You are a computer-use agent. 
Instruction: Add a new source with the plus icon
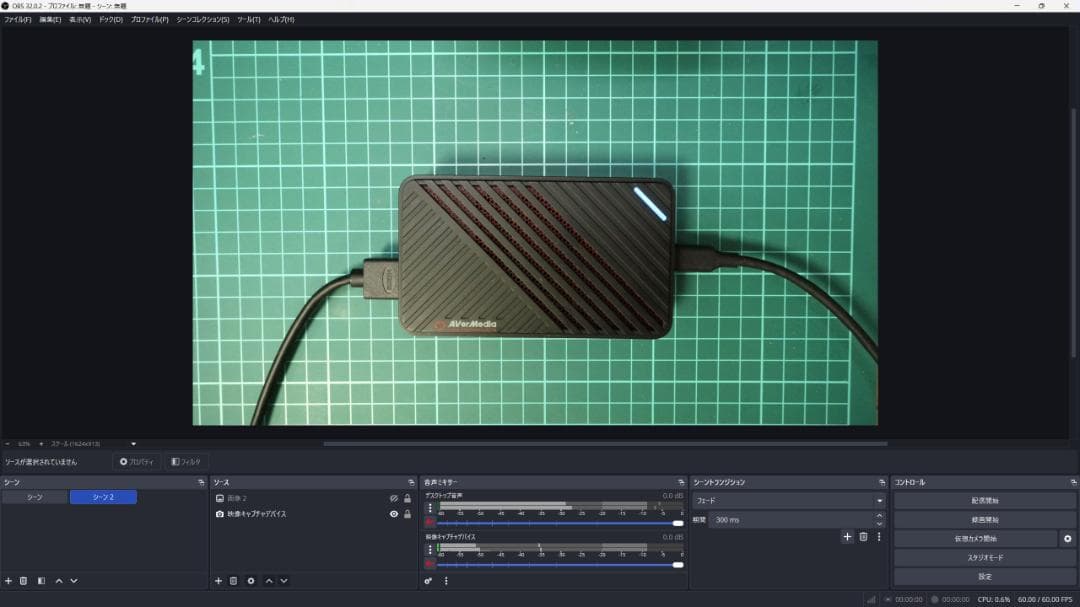coord(218,580)
